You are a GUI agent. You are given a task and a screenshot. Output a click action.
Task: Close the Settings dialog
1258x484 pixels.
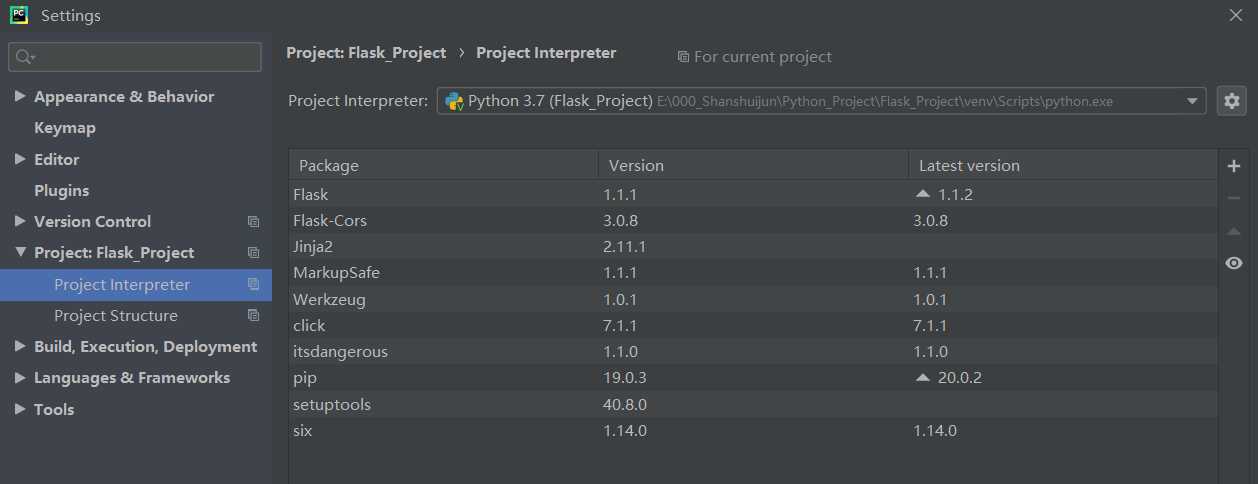tap(1235, 15)
